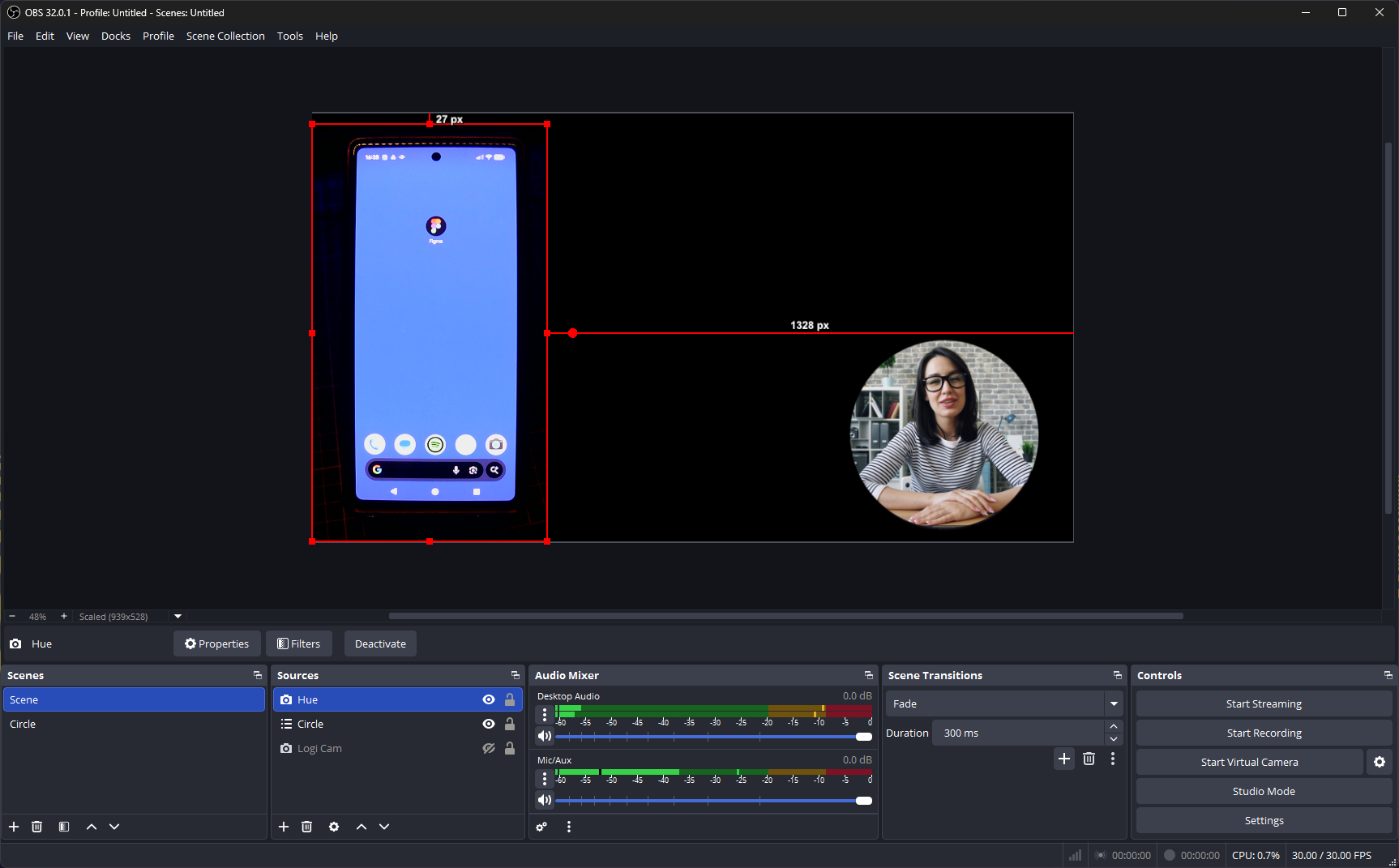Unlock the Circle source lock
Screen dimensions: 1399x868
point(510,724)
